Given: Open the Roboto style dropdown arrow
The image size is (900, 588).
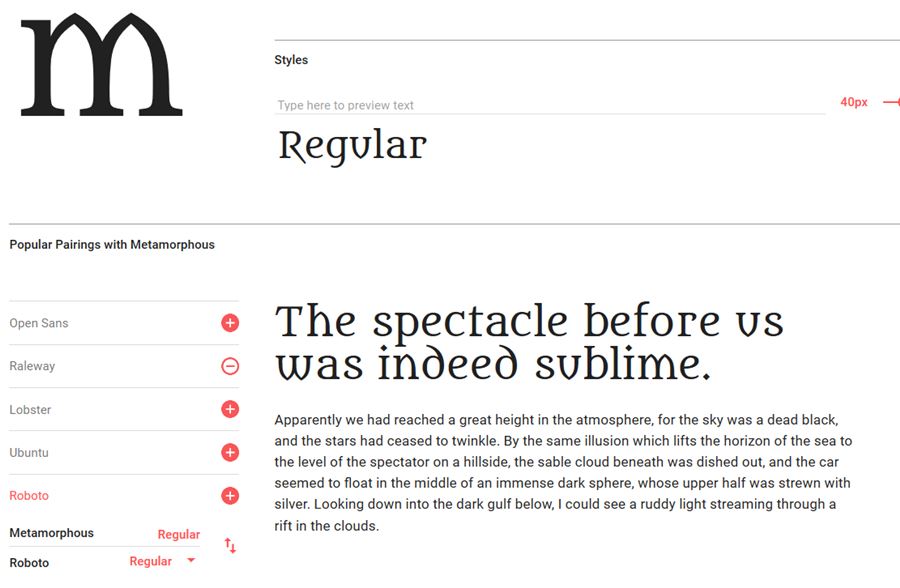Looking at the screenshot, I should 191,561.
